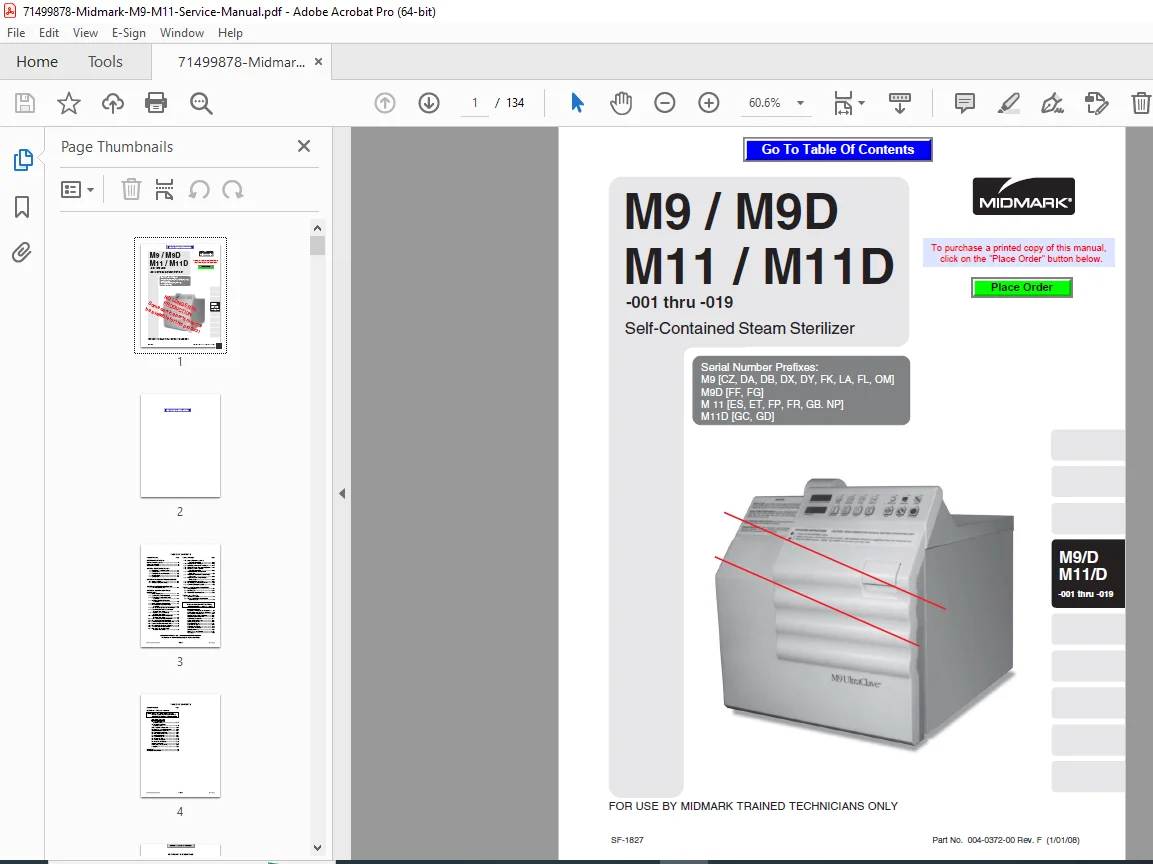Switch to the Tools tab
The width and height of the screenshot is (1153, 864).
(x=105, y=62)
